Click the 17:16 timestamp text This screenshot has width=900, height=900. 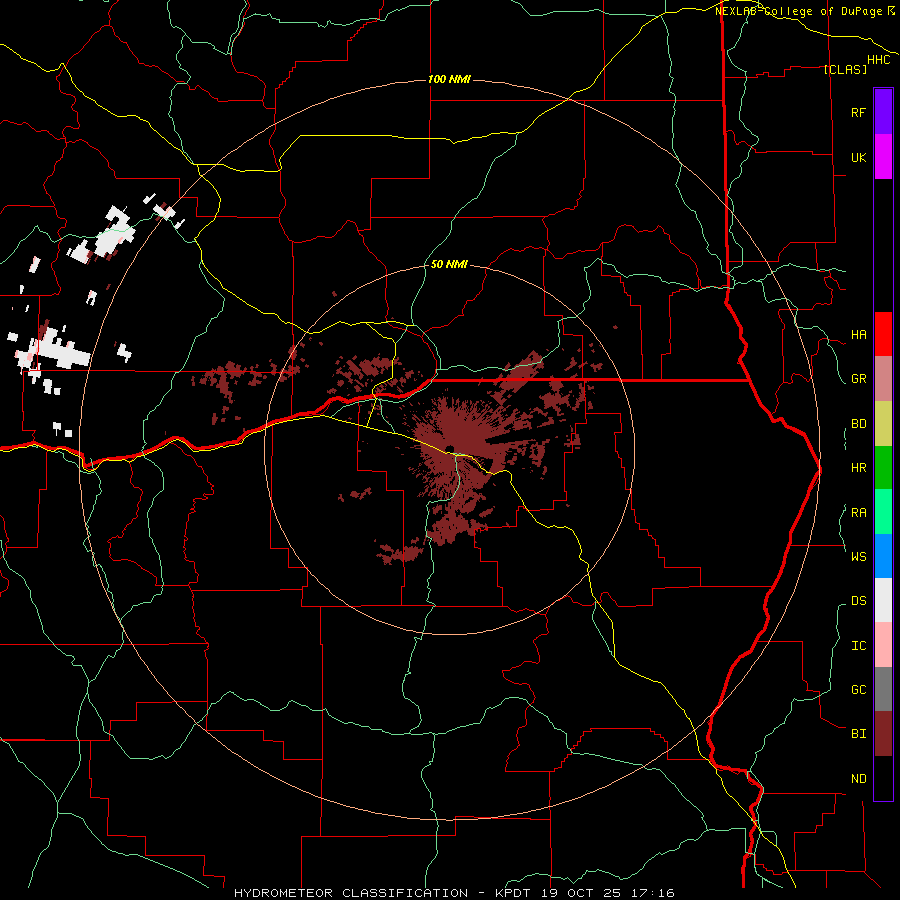click(x=651, y=893)
